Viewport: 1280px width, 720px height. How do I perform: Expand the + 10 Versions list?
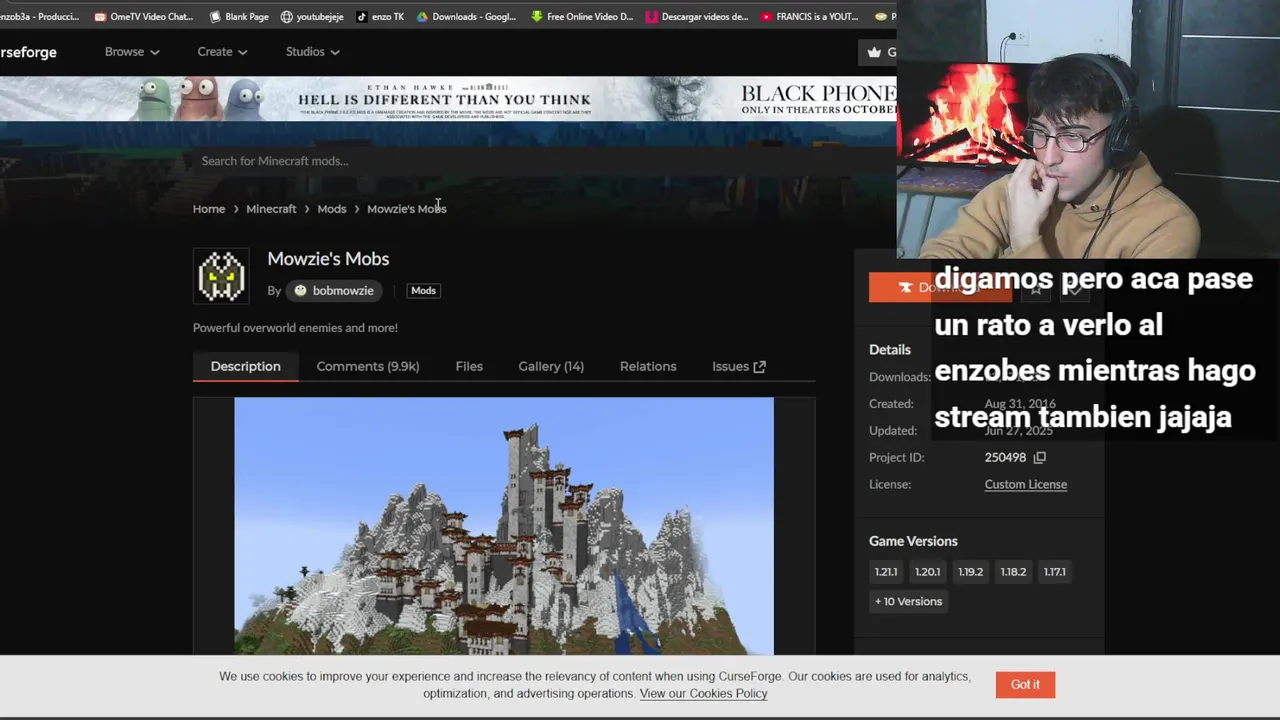tap(908, 601)
